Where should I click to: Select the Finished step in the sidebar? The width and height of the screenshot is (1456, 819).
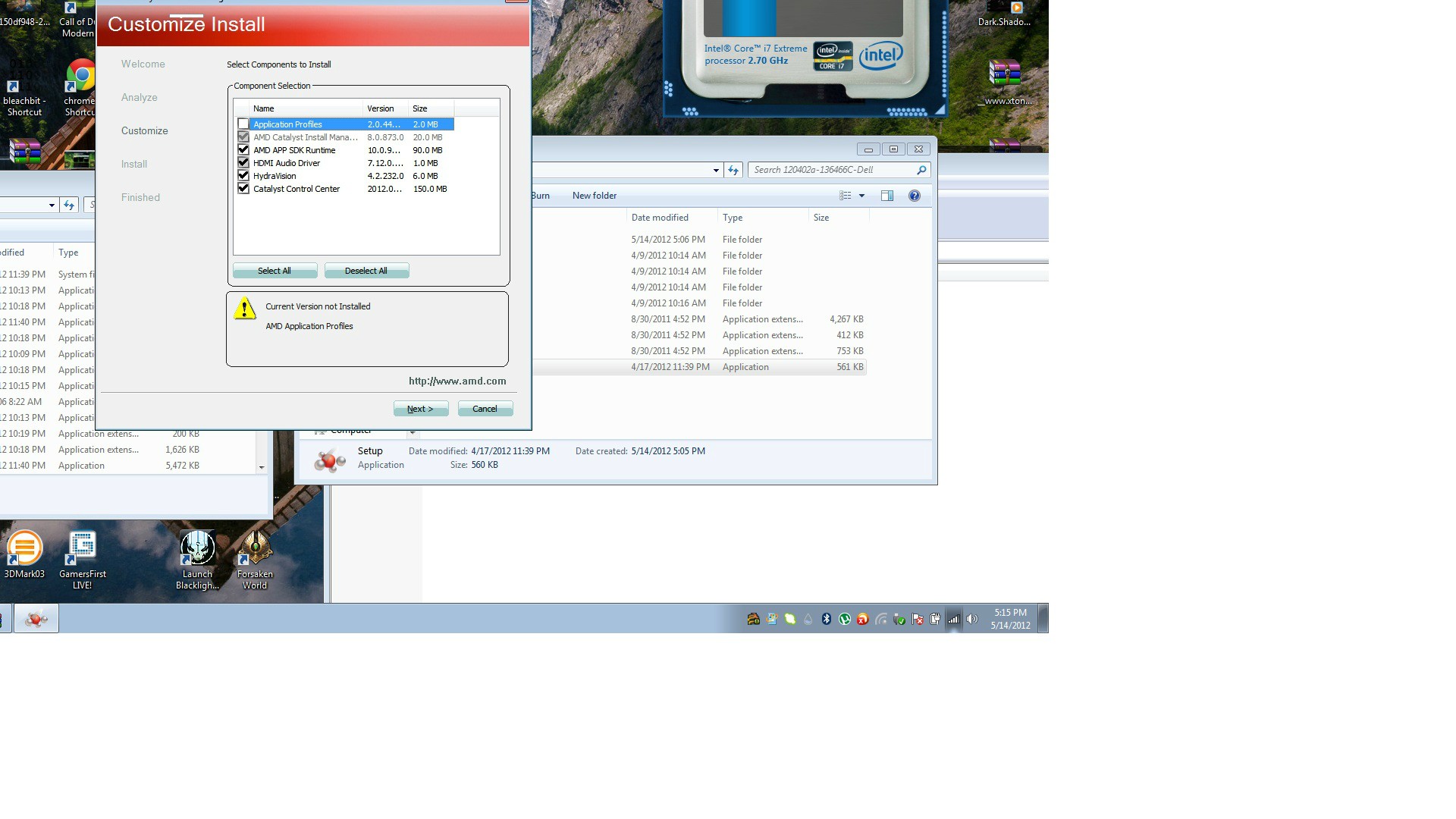pyautogui.click(x=140, y=198)
